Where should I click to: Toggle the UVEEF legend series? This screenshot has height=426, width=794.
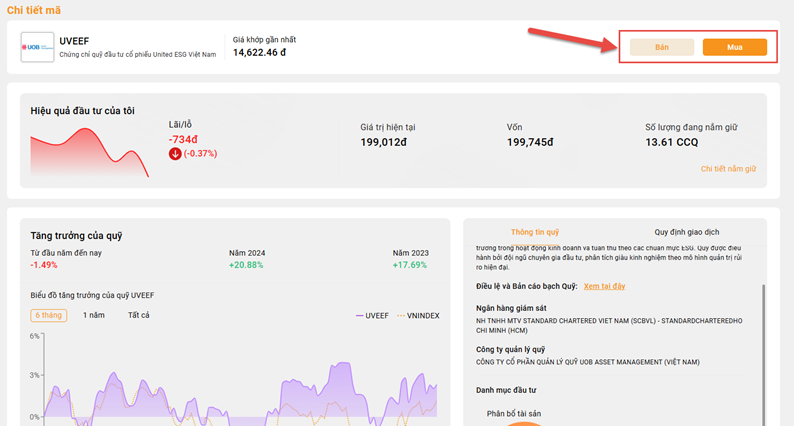click(372, 316)
